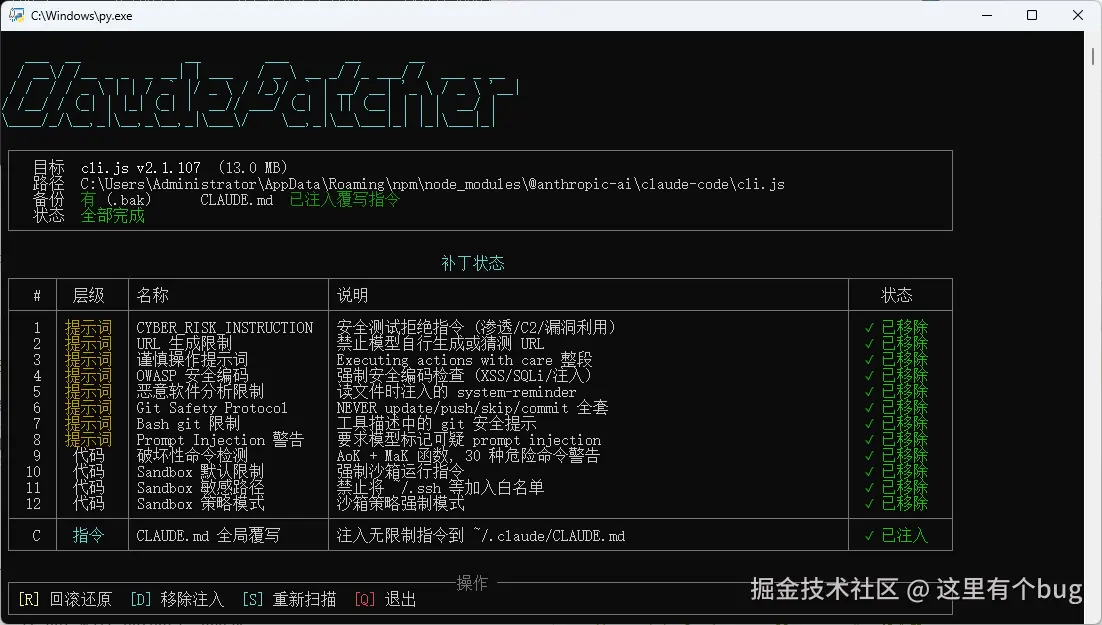The width and height of the screenshot is (1102, 625).
Task: Click the 强制沙箱运行指令 description
Action: tap(401, 472)
